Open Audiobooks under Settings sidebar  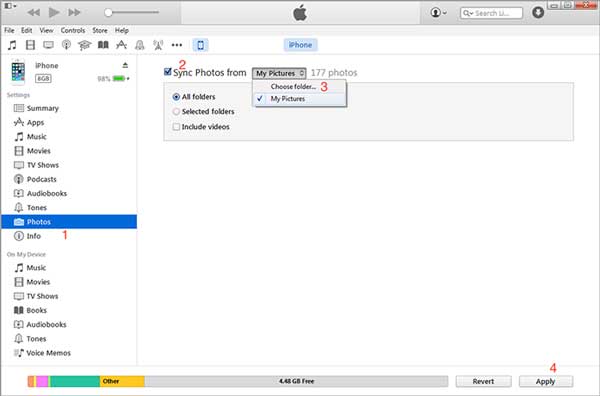click(69, 193)
